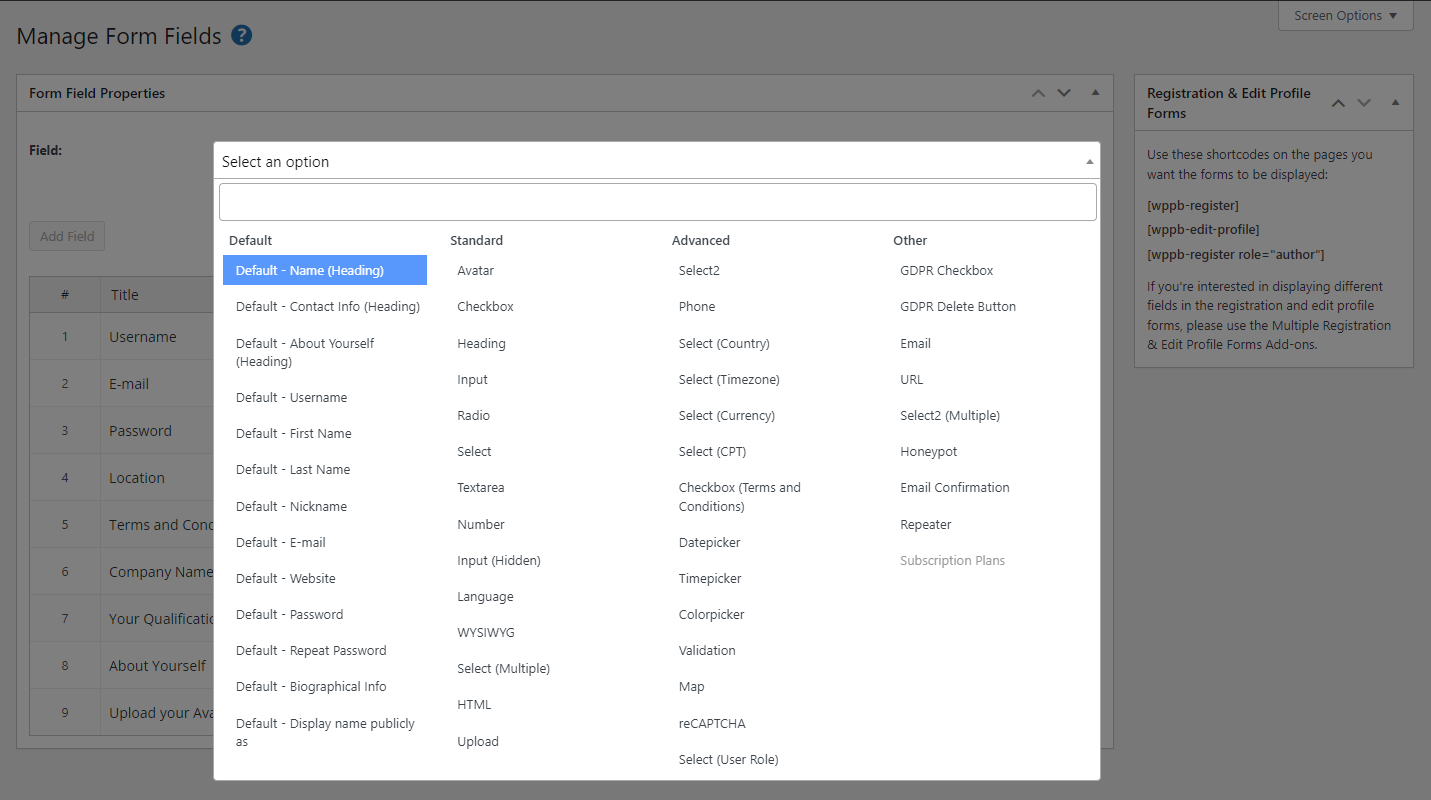The height and width of the screenshot is (800, 1431).
Task: Move Registration & Edit Profile panel up
Action: pyautogui.click(x=1338, y=103)
